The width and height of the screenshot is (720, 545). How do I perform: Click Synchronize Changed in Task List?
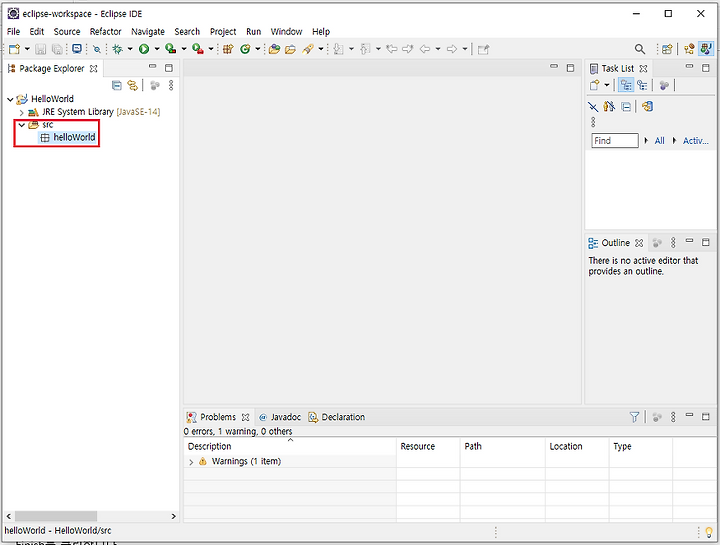tap(647, 107)
